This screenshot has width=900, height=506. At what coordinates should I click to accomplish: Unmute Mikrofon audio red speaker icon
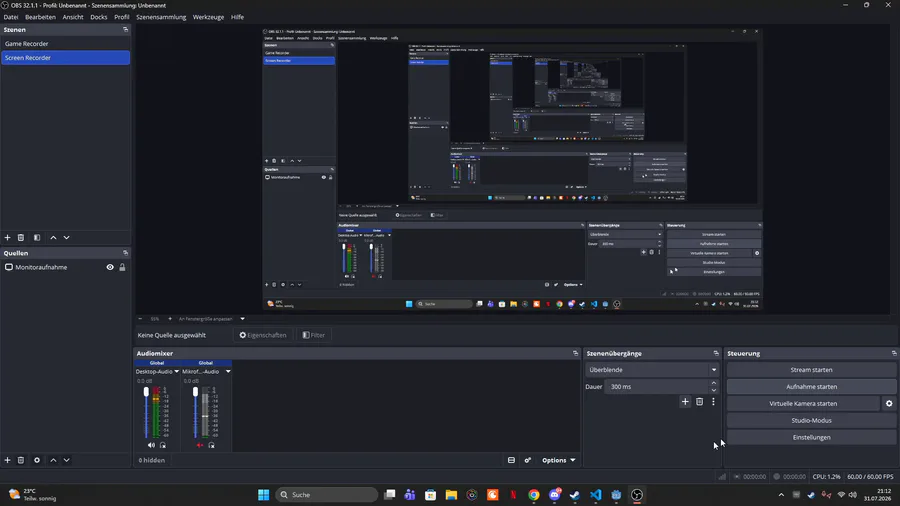pos(200,445)
